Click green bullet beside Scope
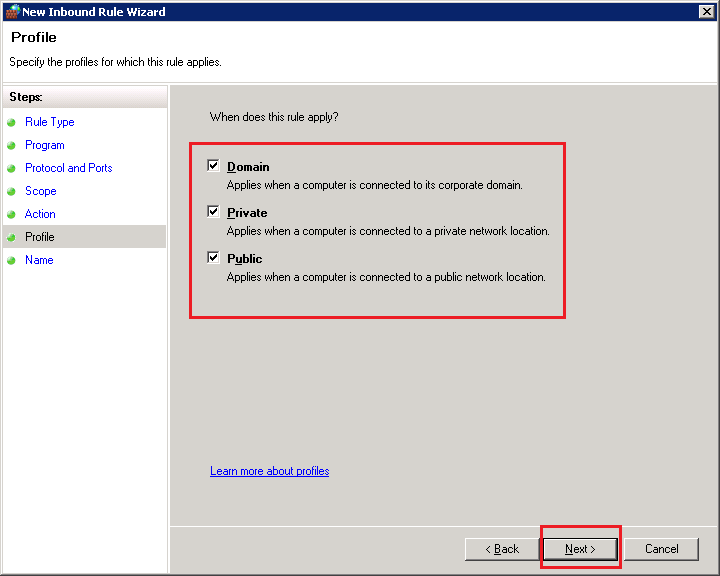The image size is (720, 576). (x=11, y=192)
